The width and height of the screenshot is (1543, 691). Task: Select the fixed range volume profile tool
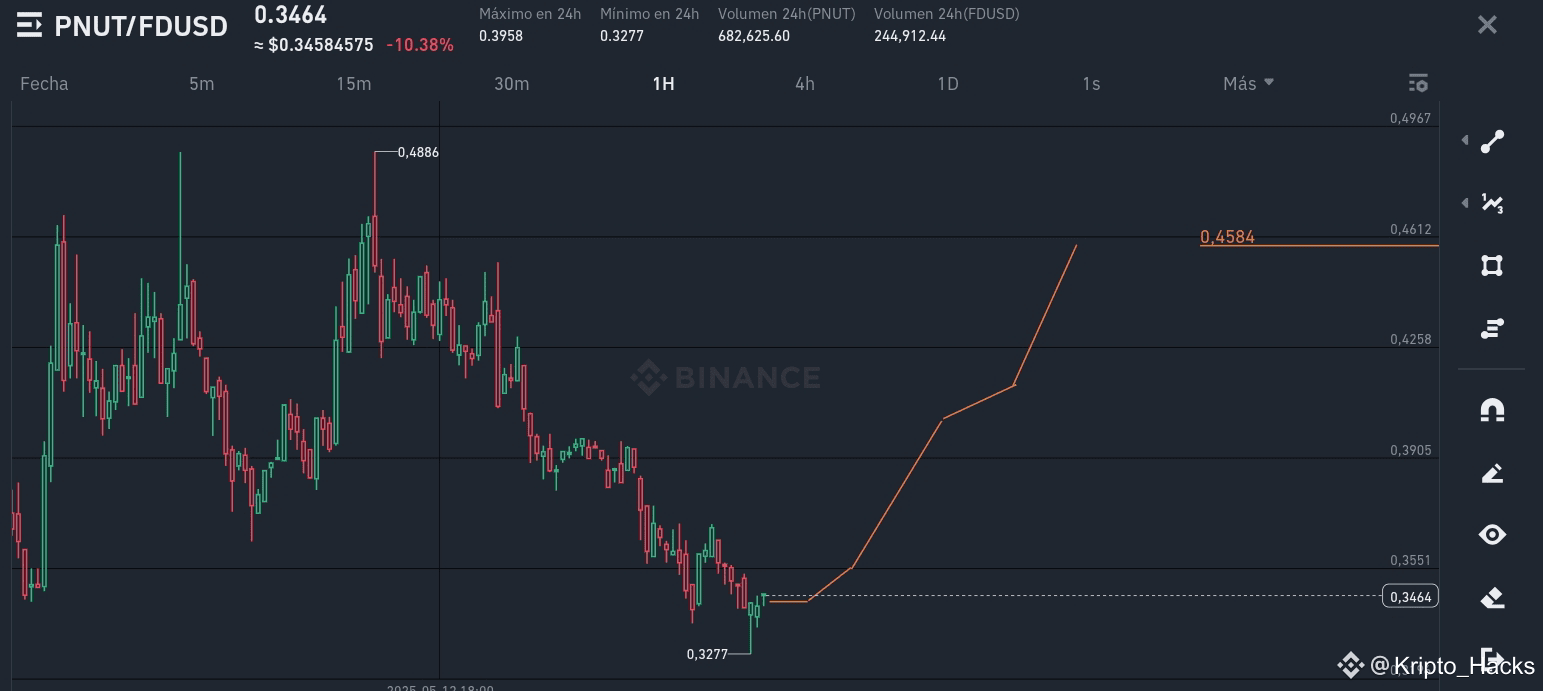pos(1492,328)
